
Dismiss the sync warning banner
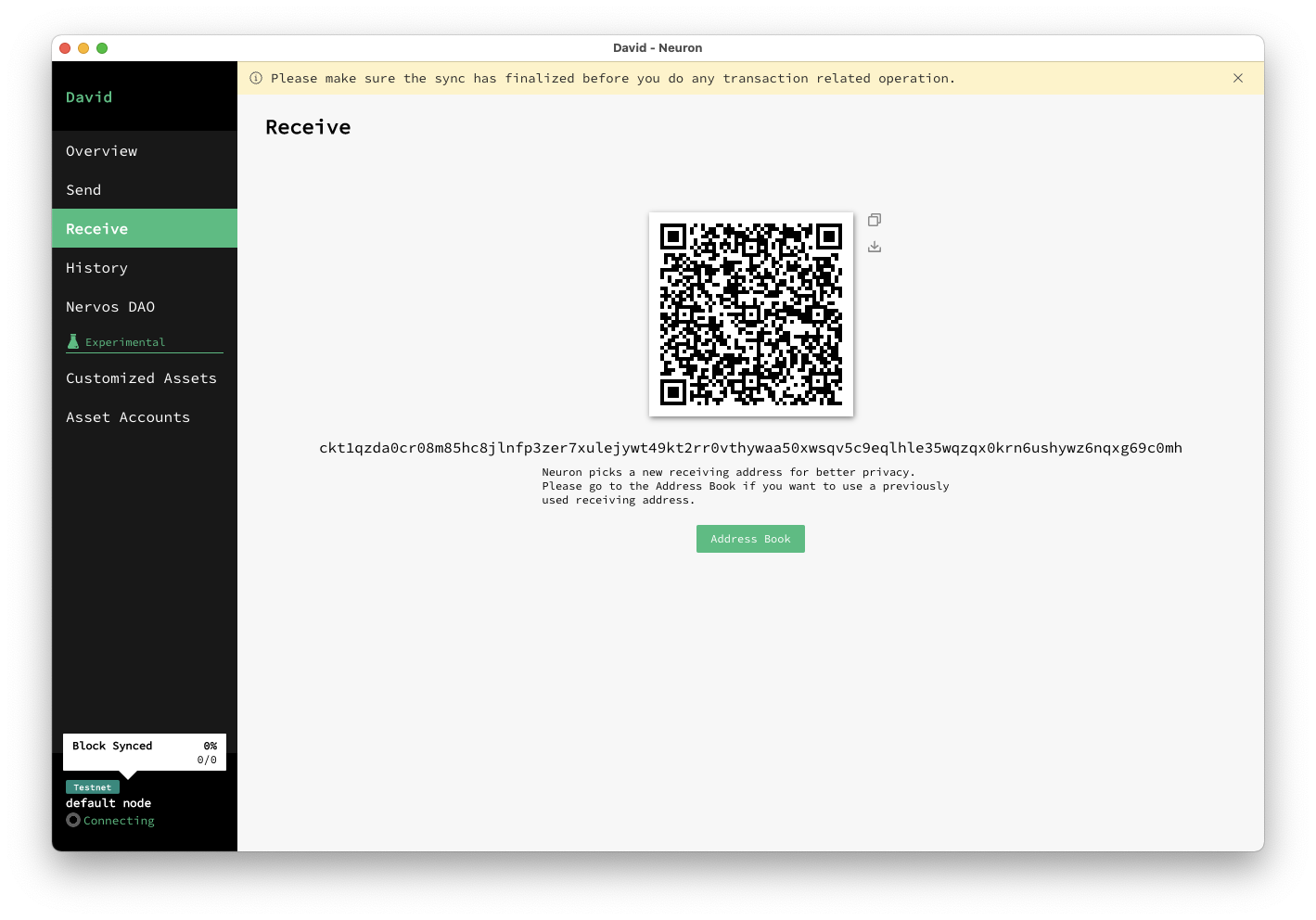coord(1238,78)
